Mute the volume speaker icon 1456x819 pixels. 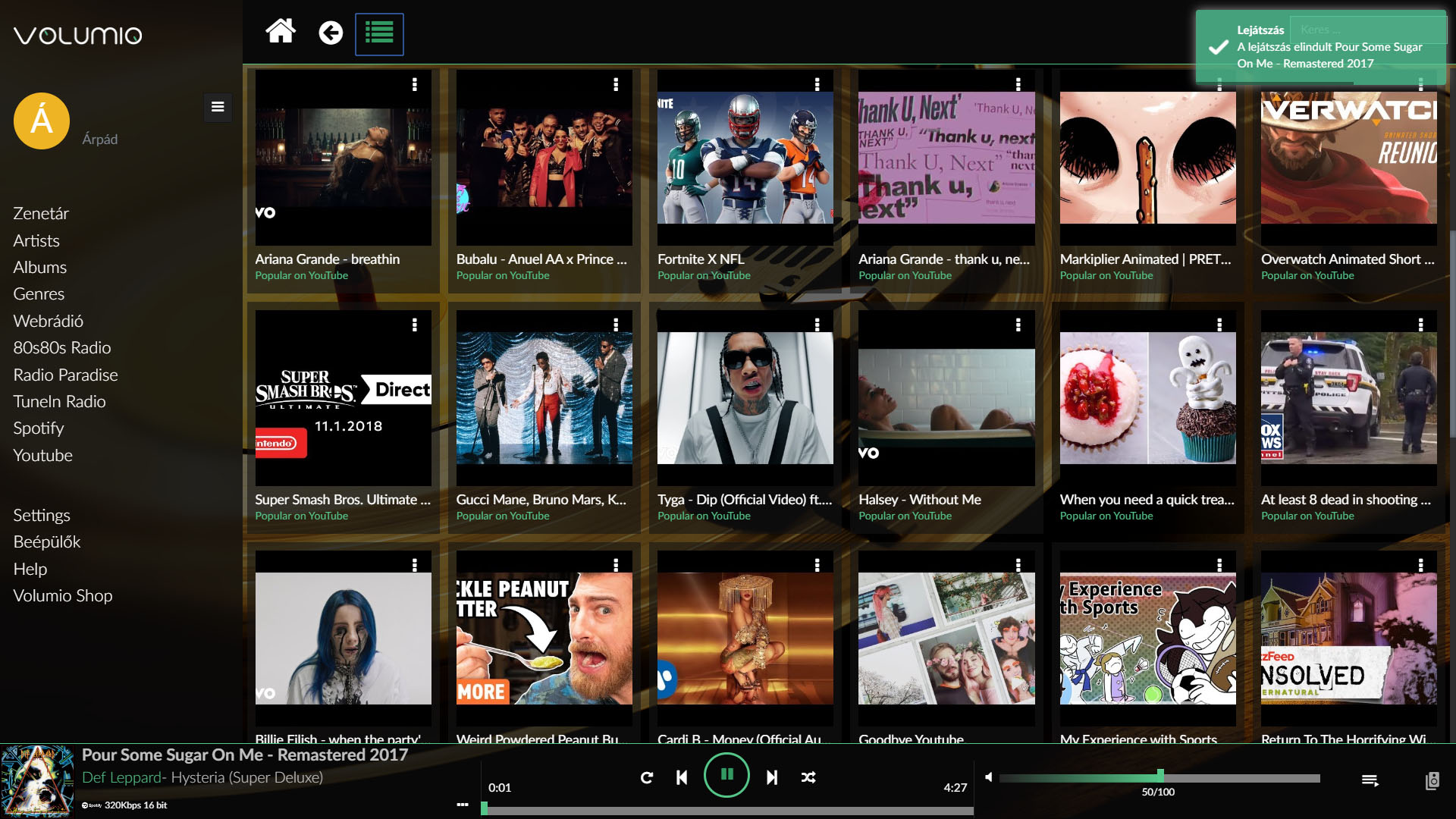989,777
